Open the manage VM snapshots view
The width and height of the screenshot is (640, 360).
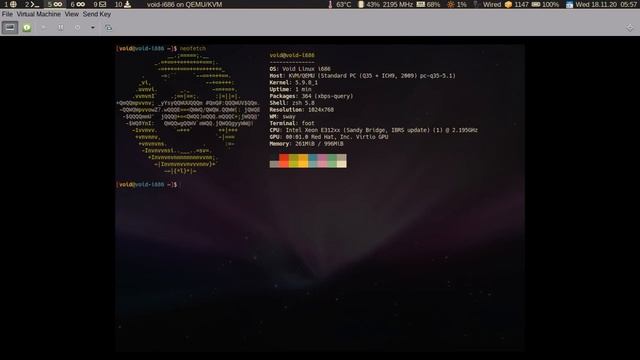pyautogui.click(x=108, y=28)
